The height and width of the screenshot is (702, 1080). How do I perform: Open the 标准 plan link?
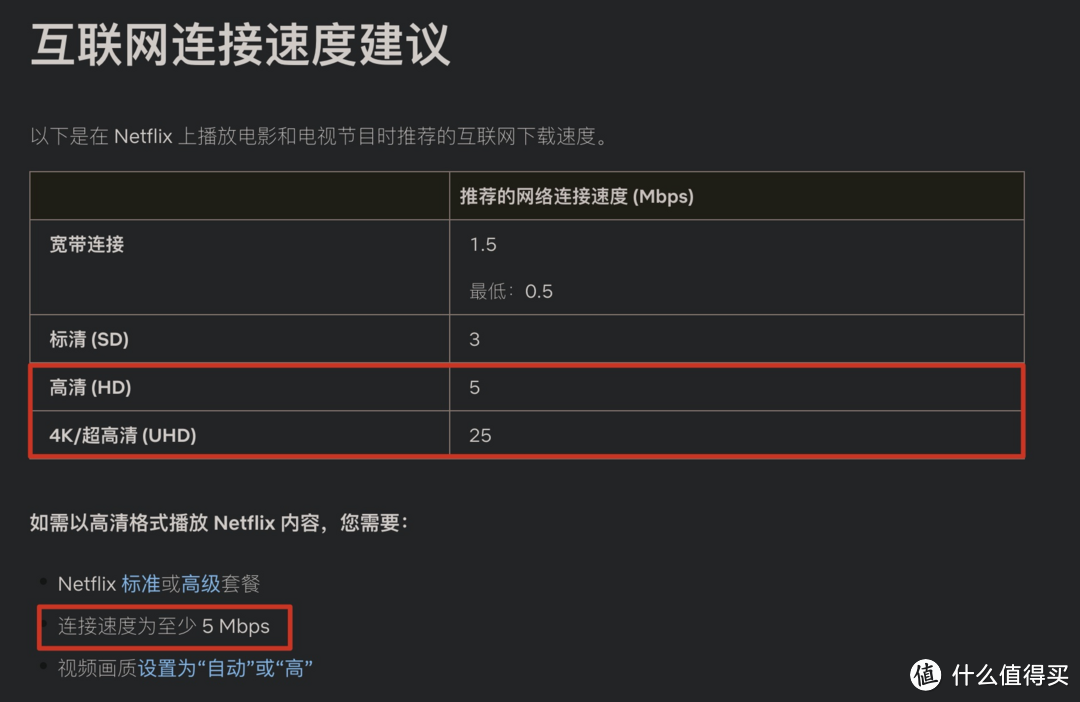pos(140,584)
